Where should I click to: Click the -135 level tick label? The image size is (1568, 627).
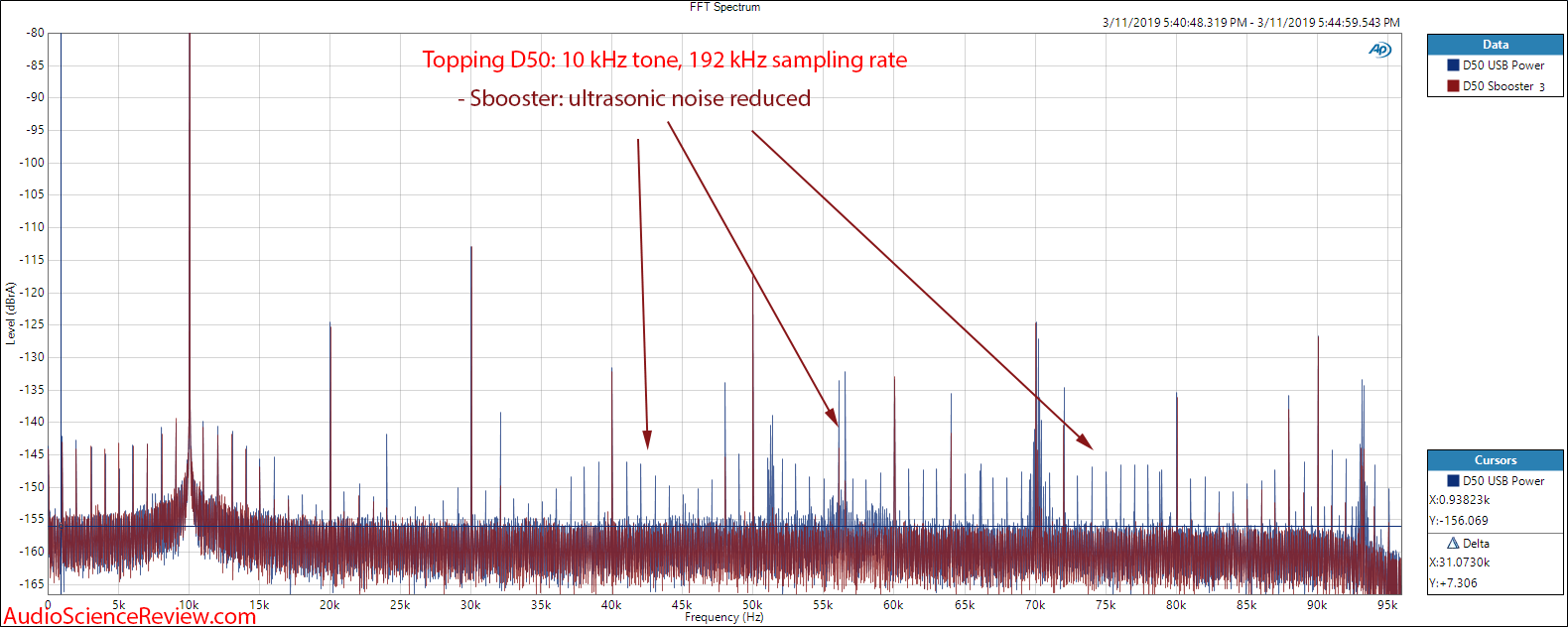[x=32, y=390]
